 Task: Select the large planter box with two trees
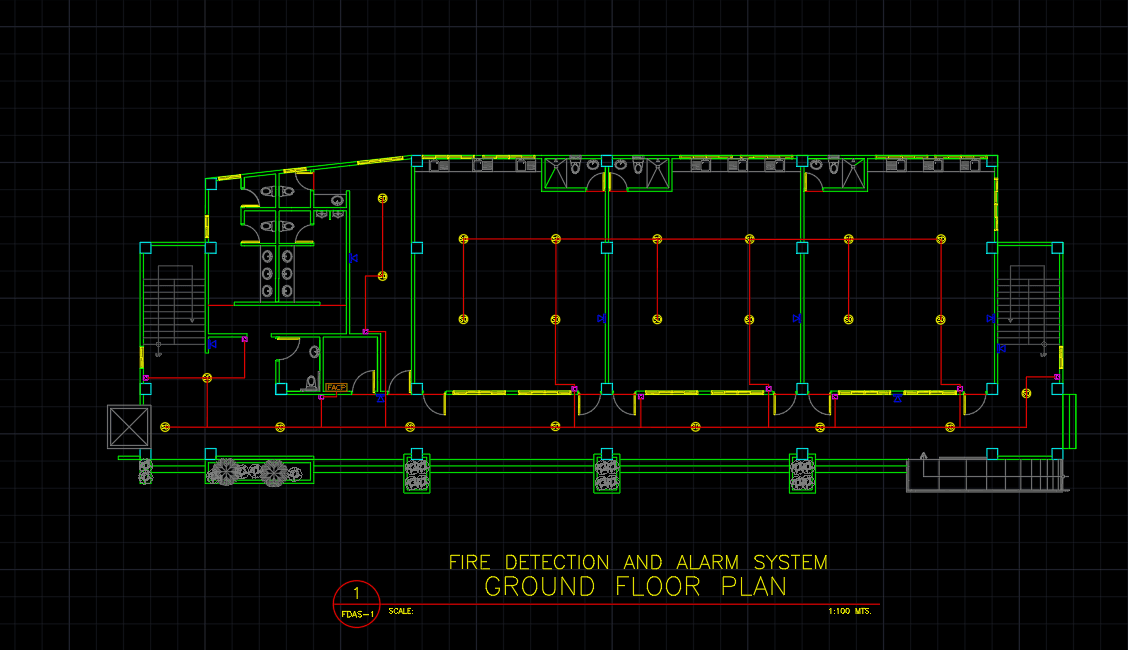tap(260, 472)
